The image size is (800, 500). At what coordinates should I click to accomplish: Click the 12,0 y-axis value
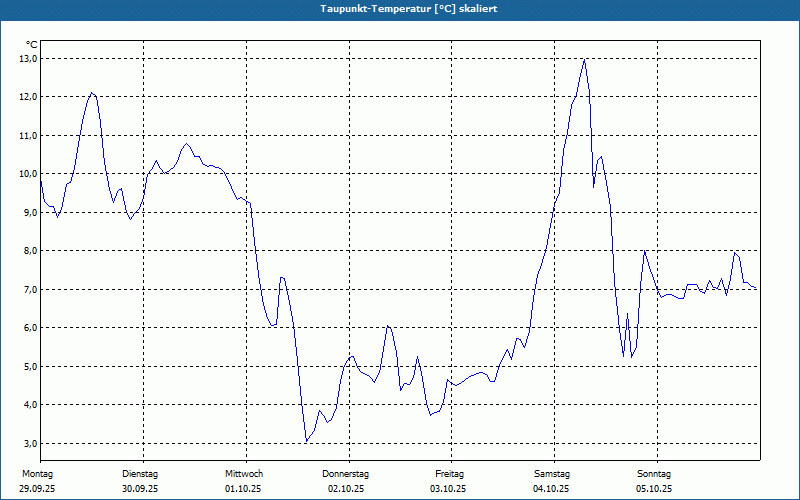(29, 97)
